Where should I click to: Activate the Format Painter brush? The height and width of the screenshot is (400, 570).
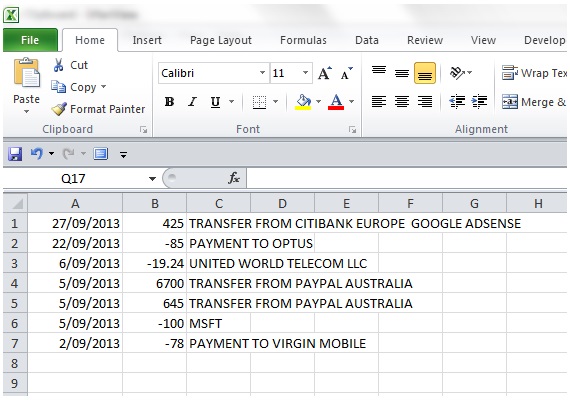click(x=59, y=109)
